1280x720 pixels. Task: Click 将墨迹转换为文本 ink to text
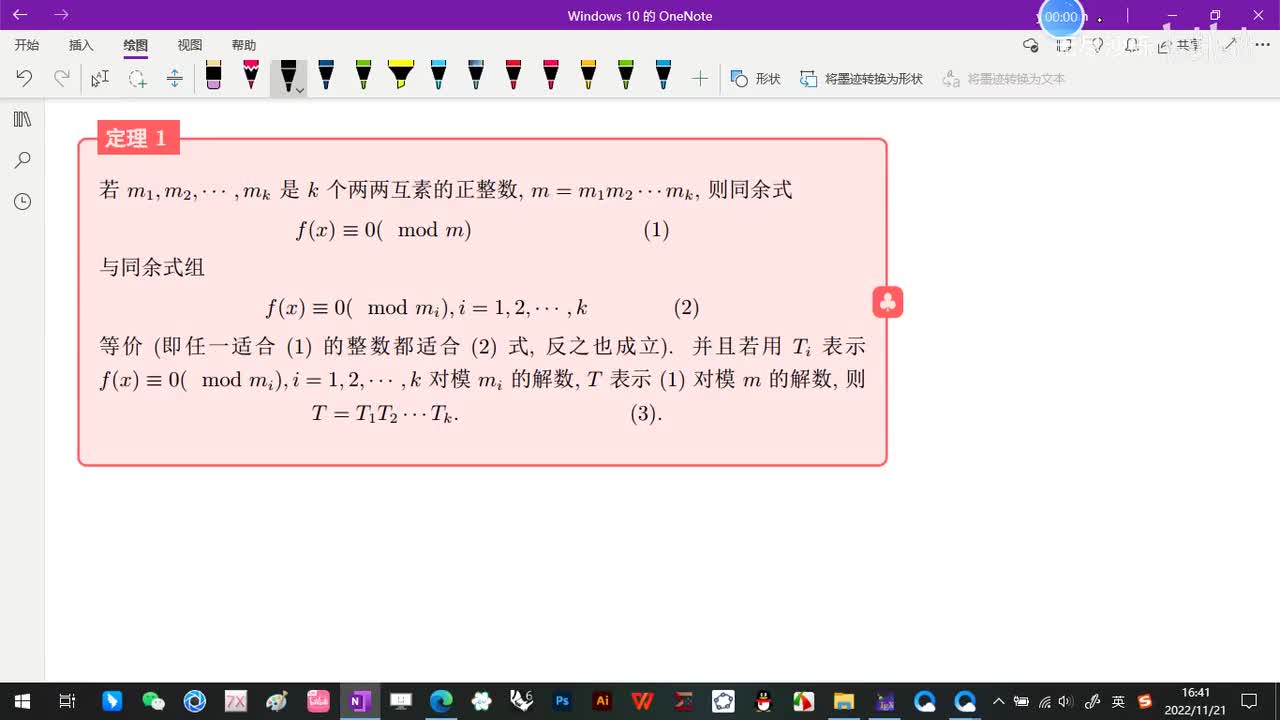coord(1004,78)
